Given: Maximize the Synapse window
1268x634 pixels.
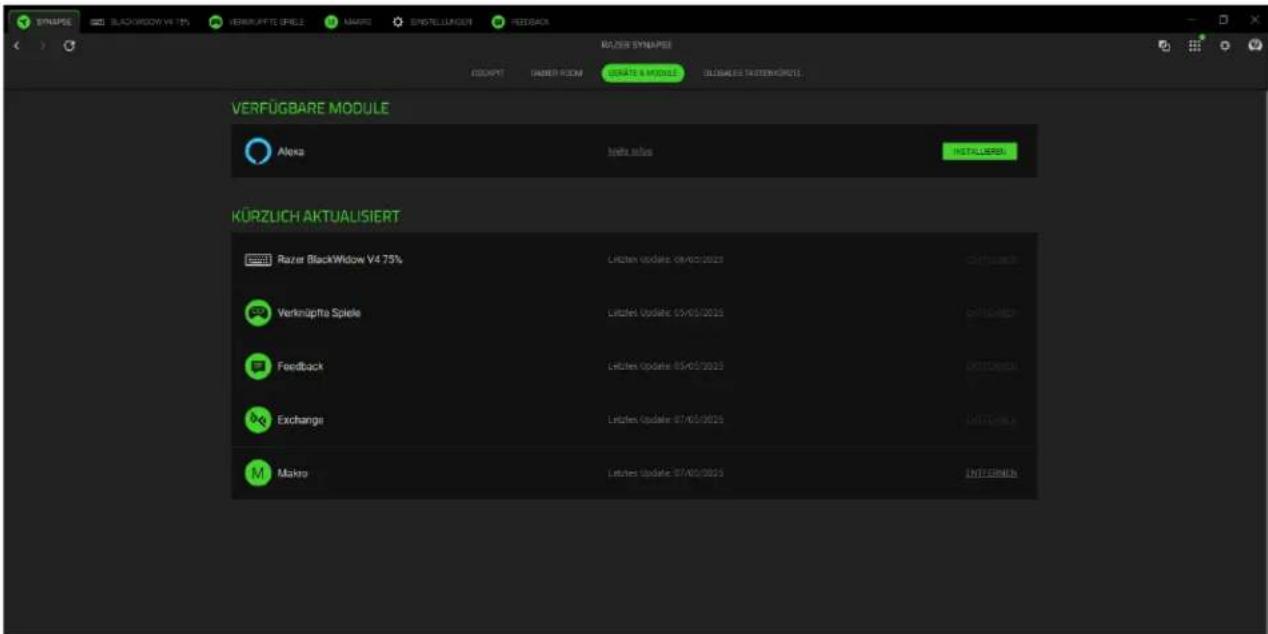Looking at the screenshot, I should click(1222, 20).
